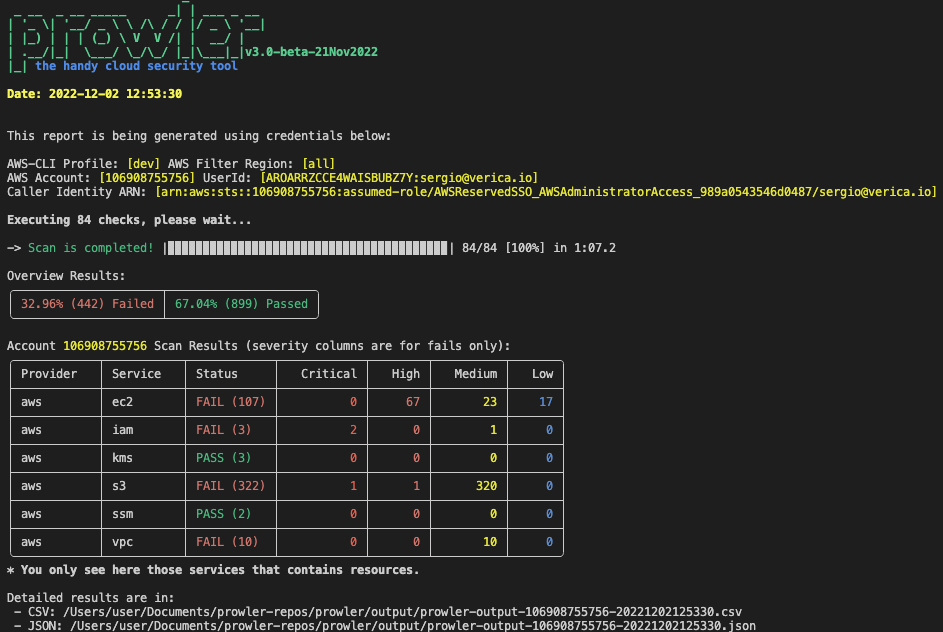943x632 pixels.
Task: Click the ssm service name cell
Action: click(123, 514)
